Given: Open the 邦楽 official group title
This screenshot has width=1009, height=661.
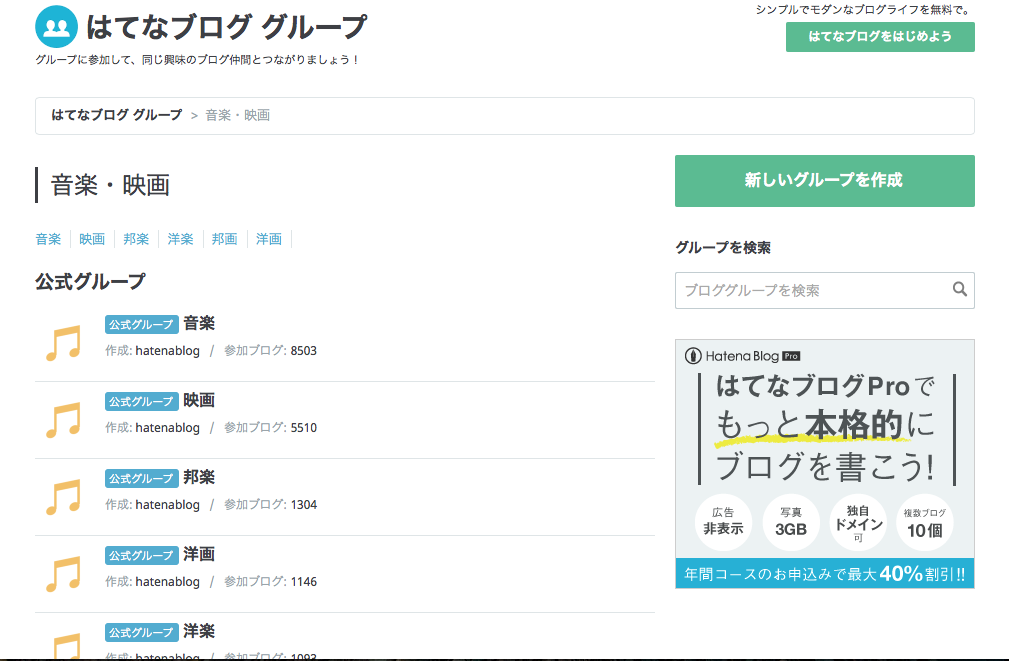Looking at the screenshot, I should [199, 478].
